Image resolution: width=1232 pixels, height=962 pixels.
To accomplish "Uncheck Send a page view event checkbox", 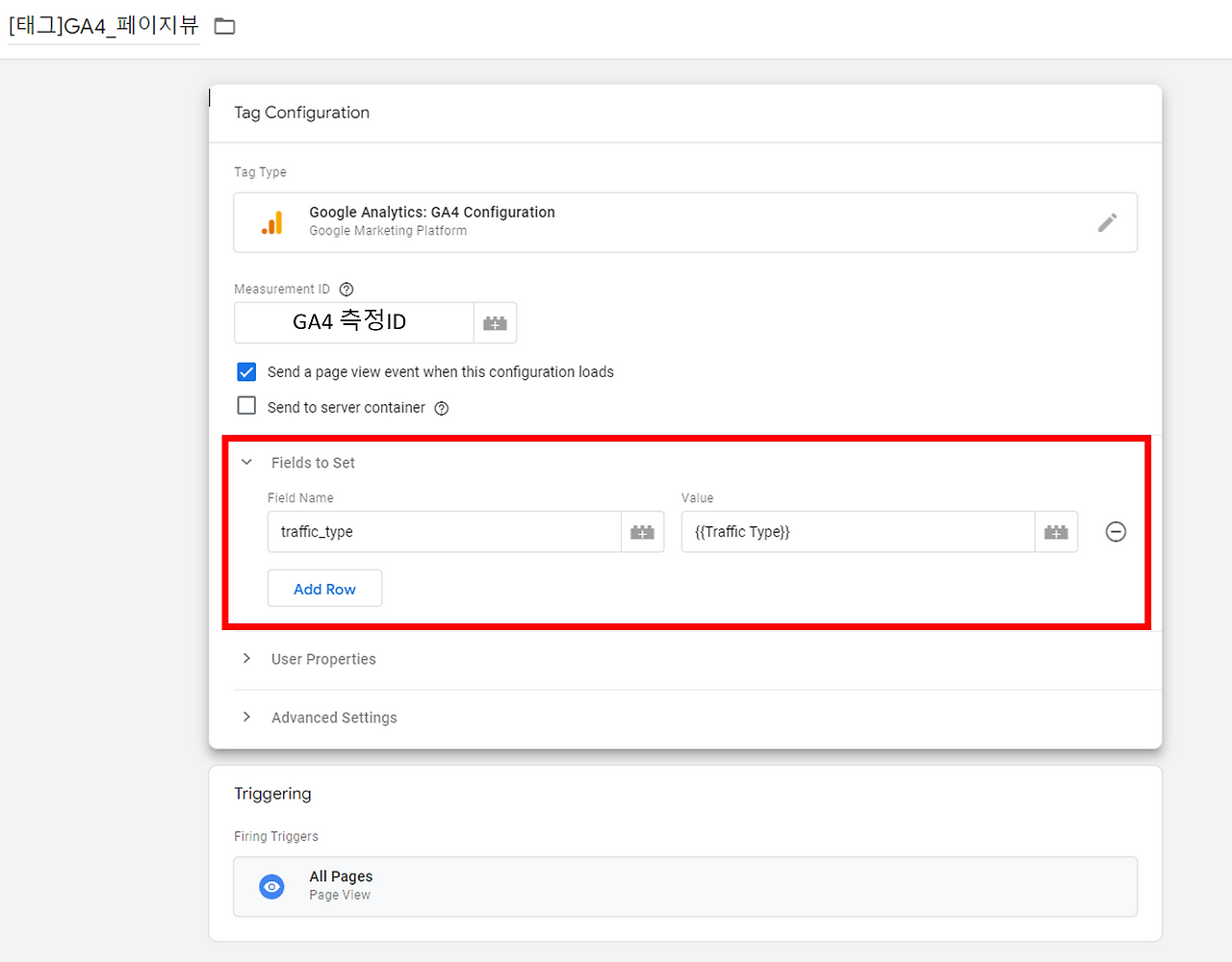I will tap(247, 372).
